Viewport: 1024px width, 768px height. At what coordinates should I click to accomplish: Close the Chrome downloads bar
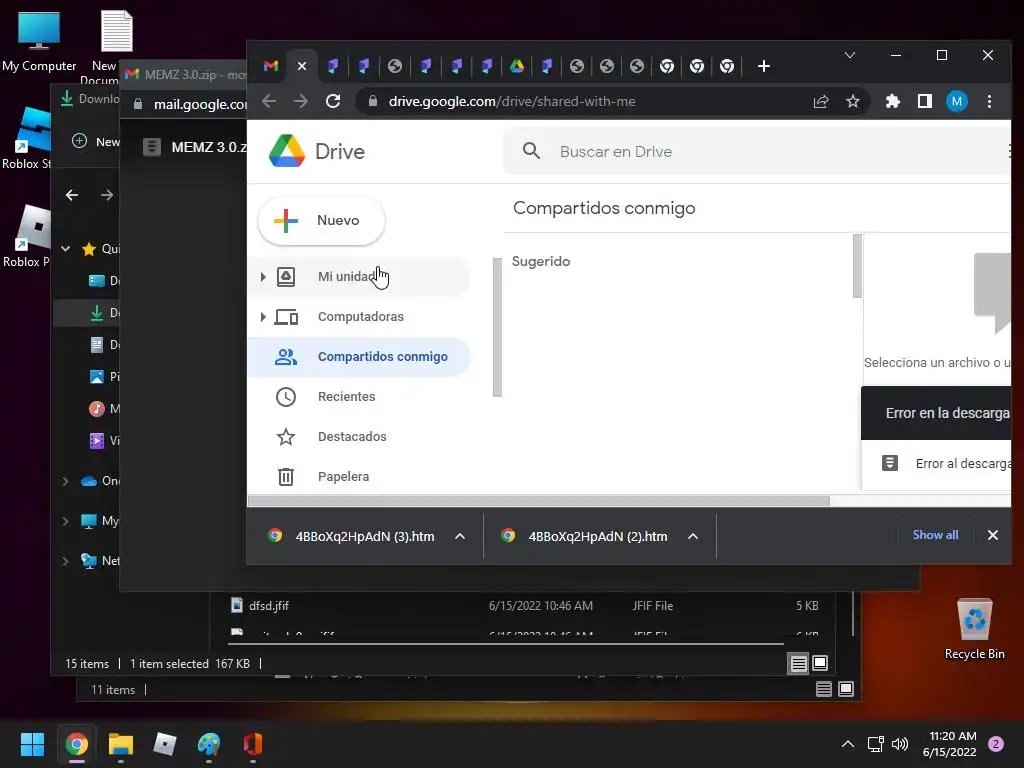click(x=993, y=535)
